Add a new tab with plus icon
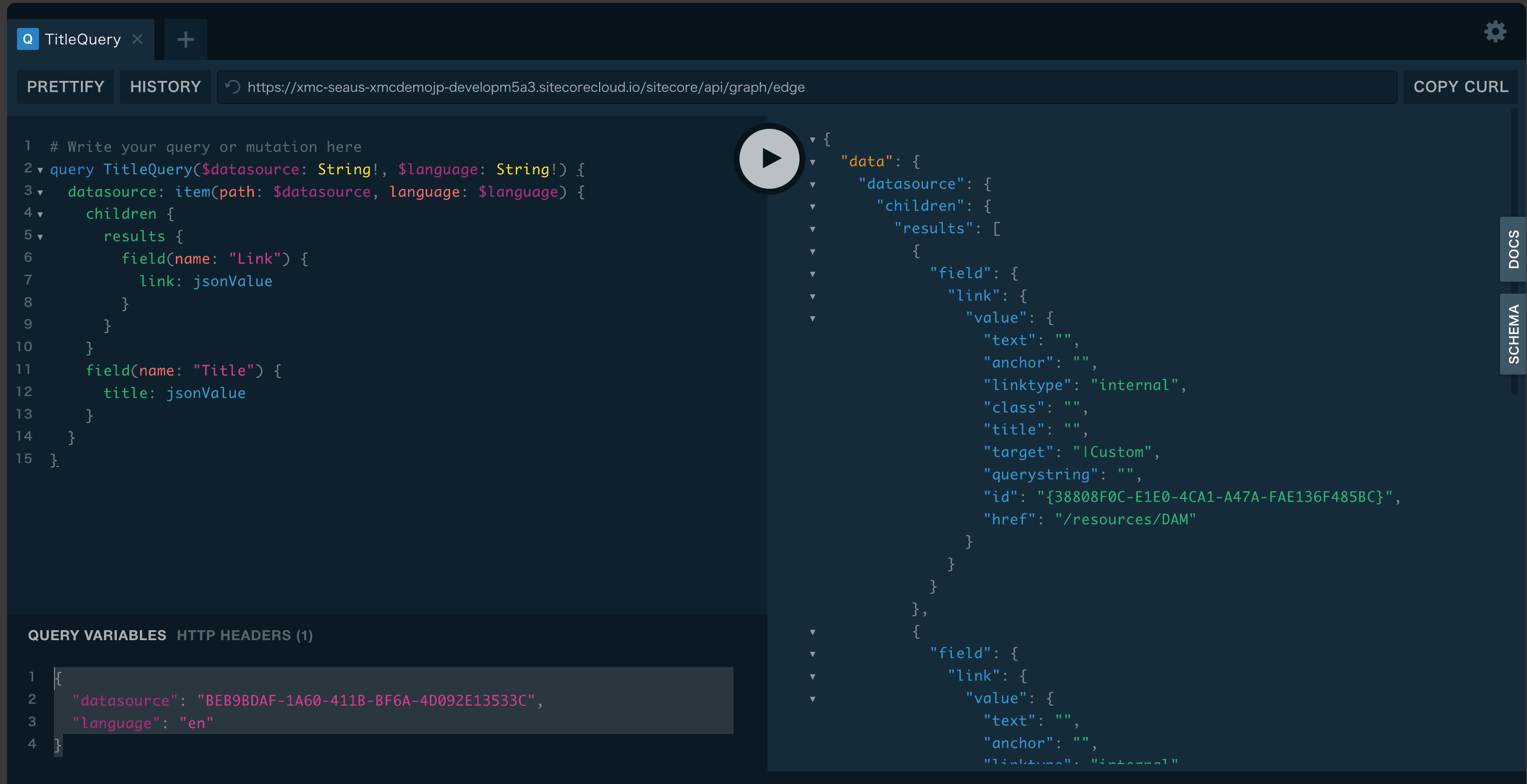 [185, 39]
